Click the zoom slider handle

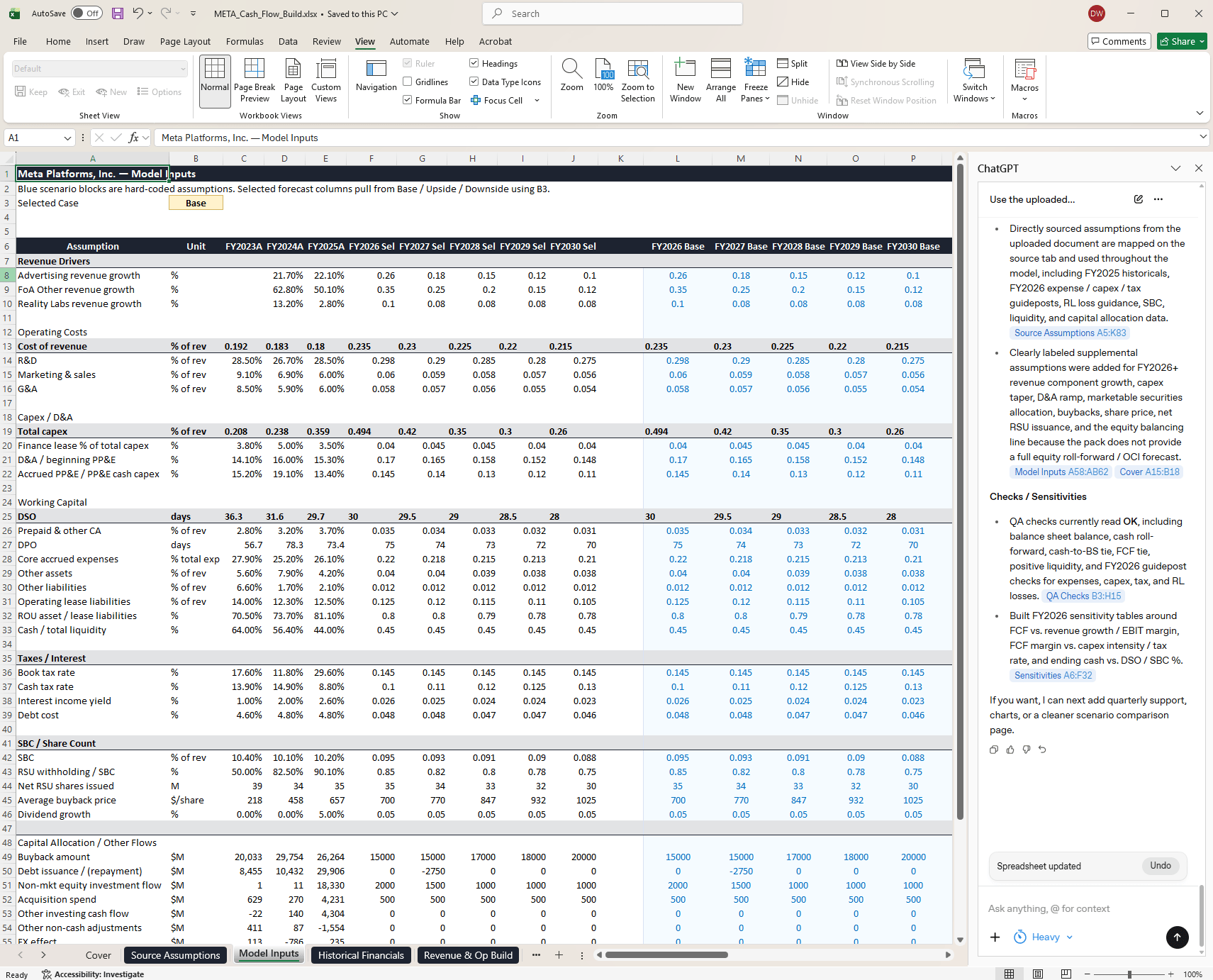[x=1129, y=974]
